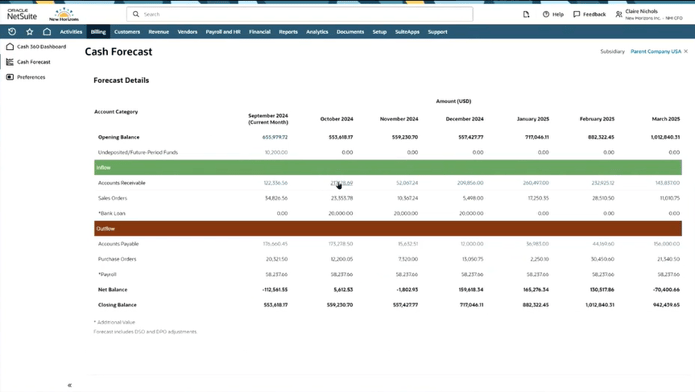This screenshot has height=392, width=695.
Task: Open the Customers menu
Action: pos(127,32)
